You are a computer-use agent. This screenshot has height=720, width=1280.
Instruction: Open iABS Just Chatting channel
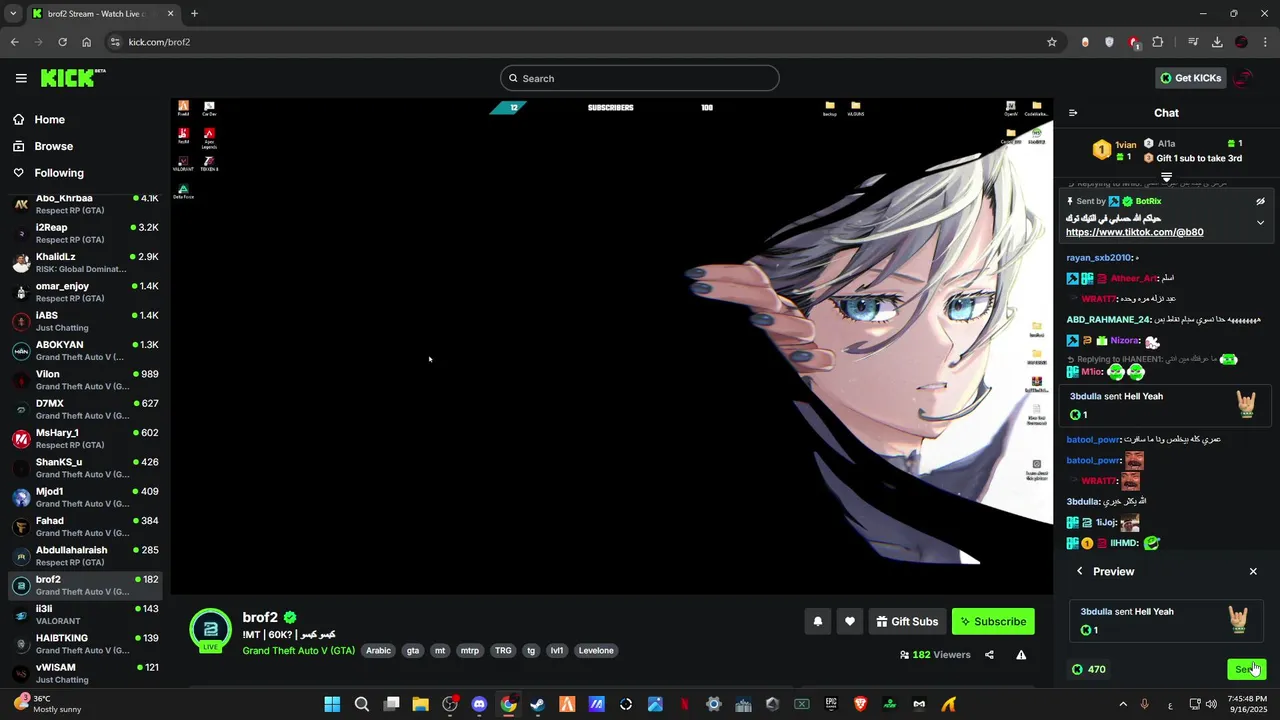pos(85,321)
